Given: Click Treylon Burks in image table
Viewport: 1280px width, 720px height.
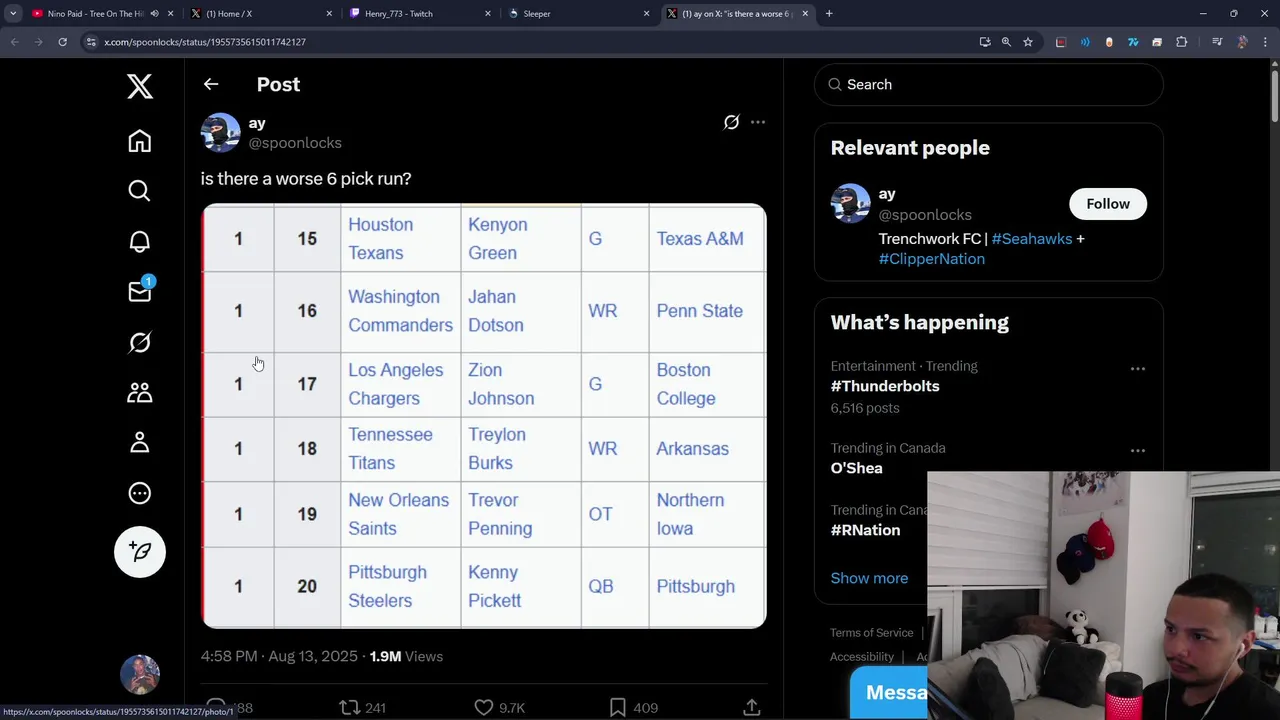Looking at the screenshot, I should coord(497,449).
